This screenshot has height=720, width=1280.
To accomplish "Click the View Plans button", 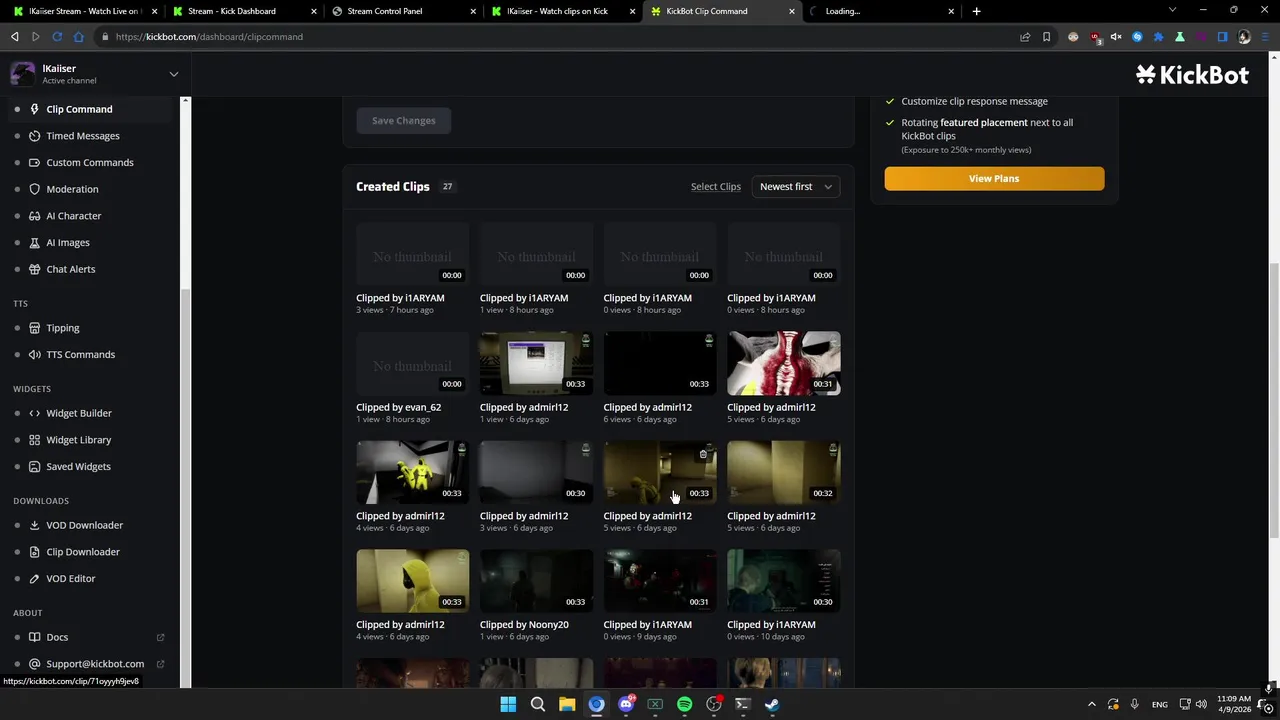I will coord(994,178).
